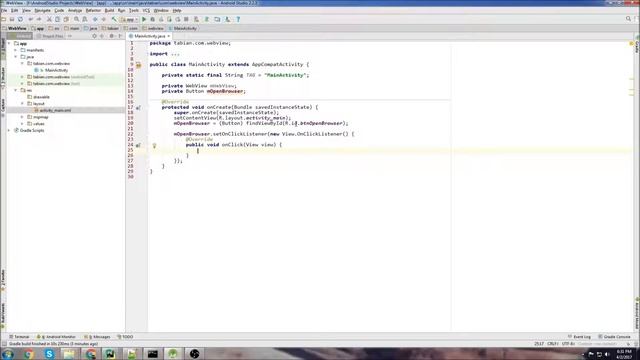Click the navigate Forward arrow icon
Viewport: 640px width, 360px height.
[x=104, y=19]
